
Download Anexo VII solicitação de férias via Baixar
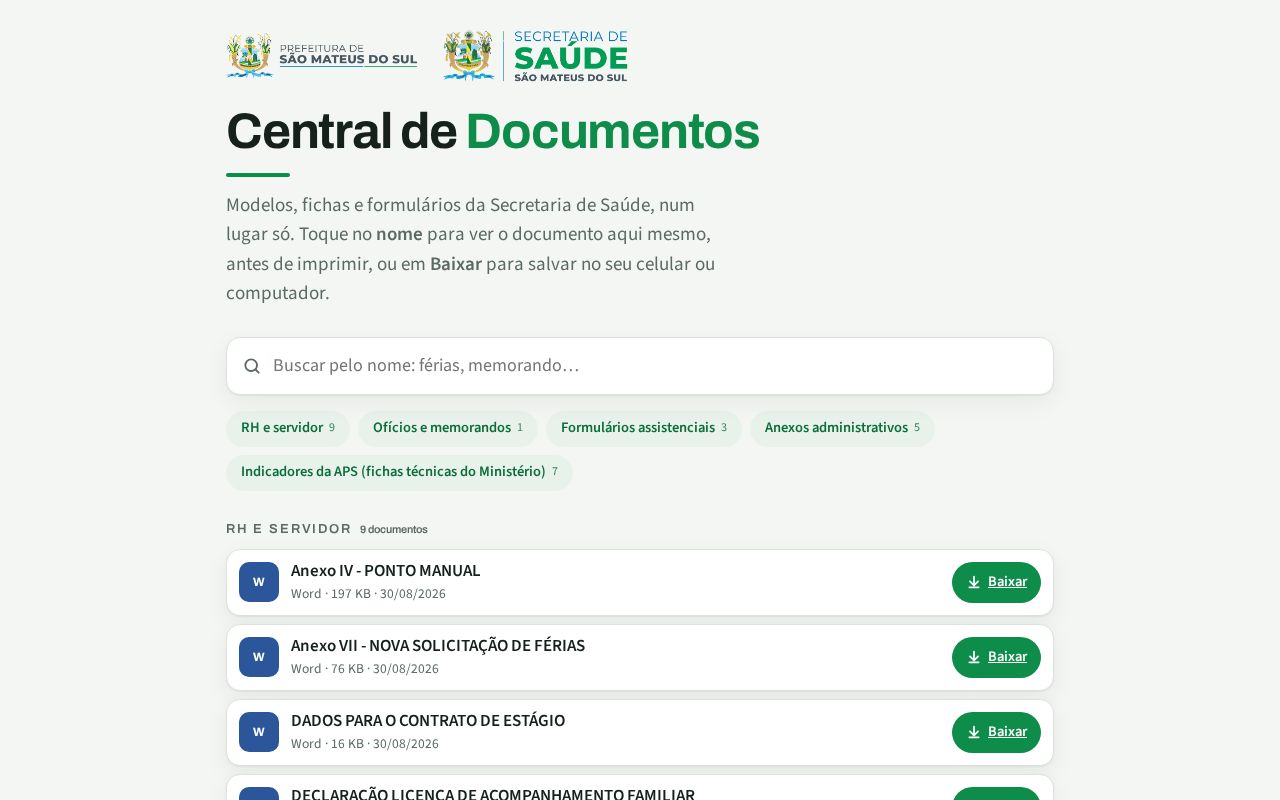996,657
